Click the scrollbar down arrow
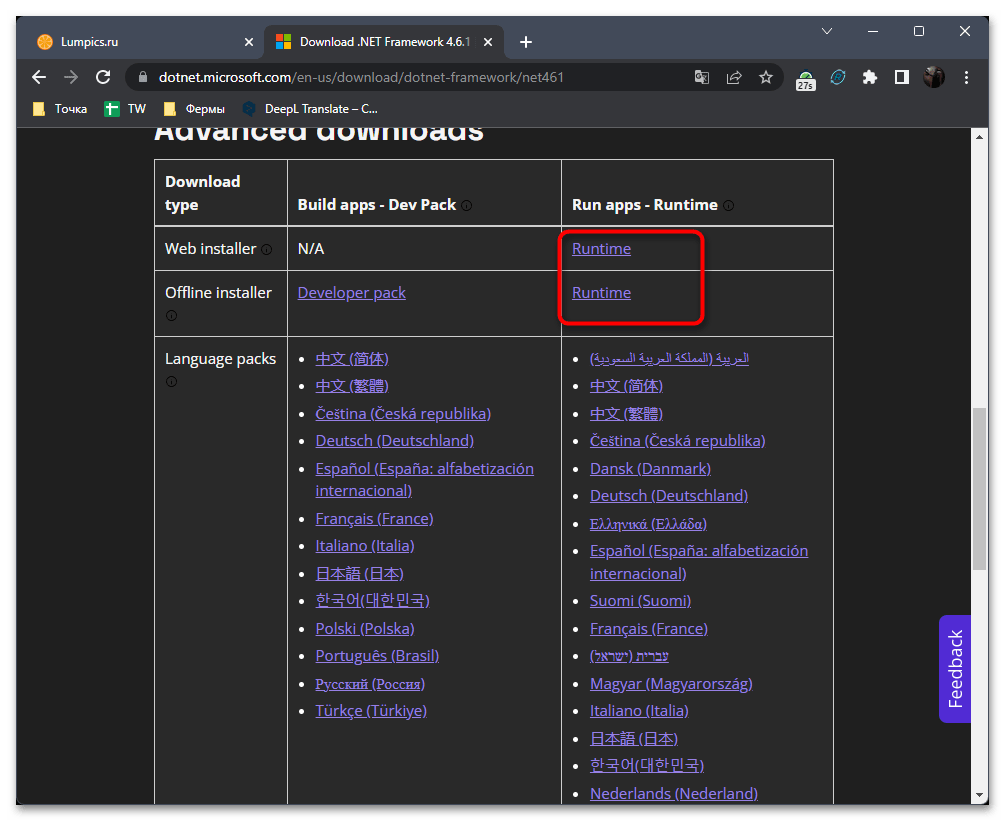 (979, 795)
